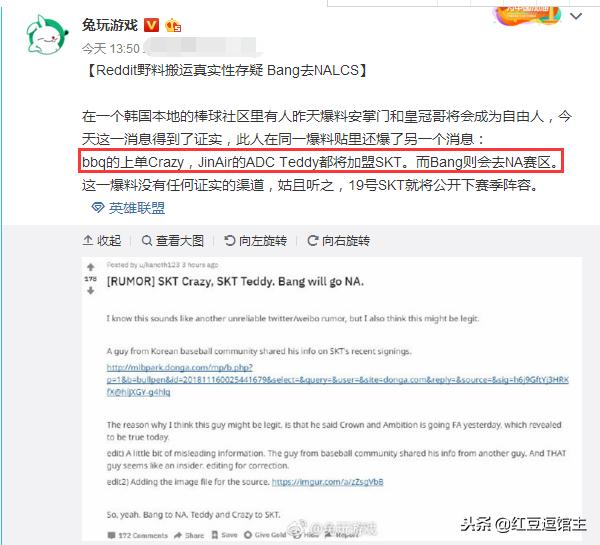600x545 pixels.
Task: Click the diamond icon beside 英雄联盟
Action: 98,208
